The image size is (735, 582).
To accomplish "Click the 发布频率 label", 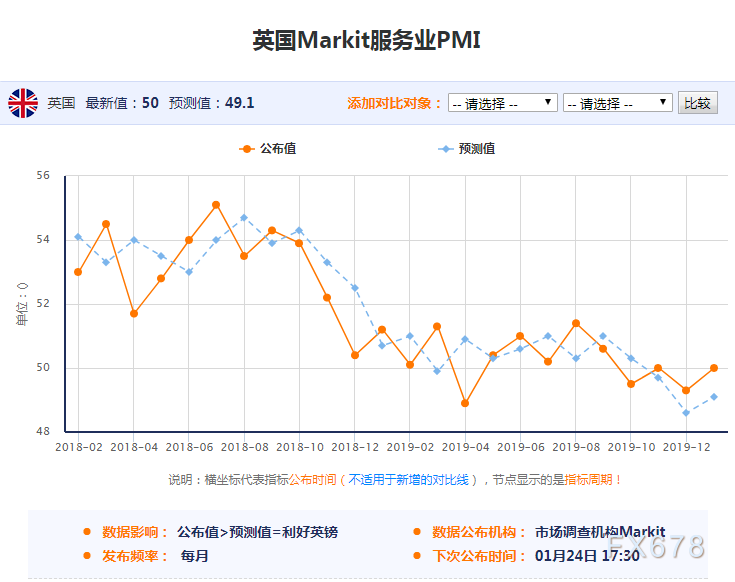I will click(135, 556).
